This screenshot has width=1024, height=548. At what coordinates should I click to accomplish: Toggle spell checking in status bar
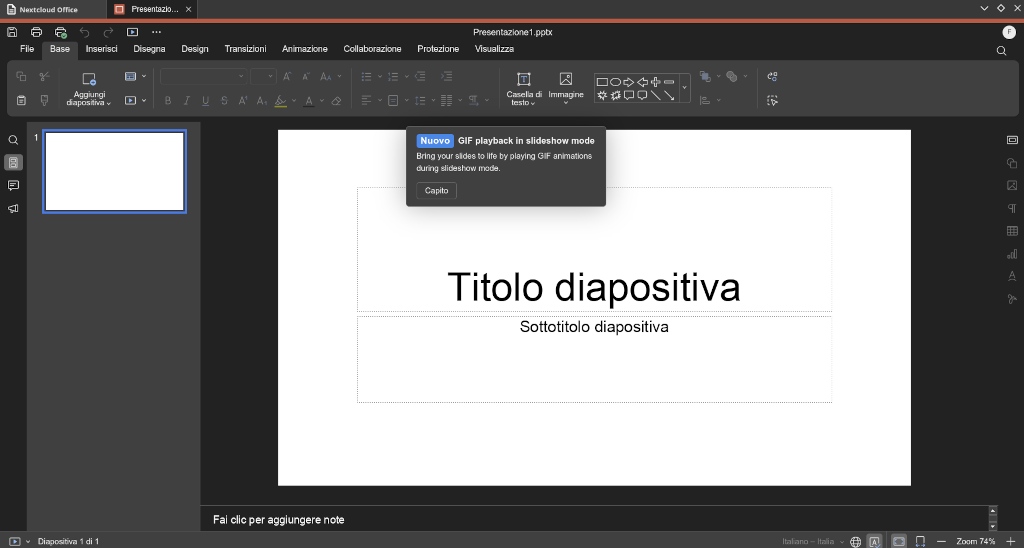tap(874, 541)
